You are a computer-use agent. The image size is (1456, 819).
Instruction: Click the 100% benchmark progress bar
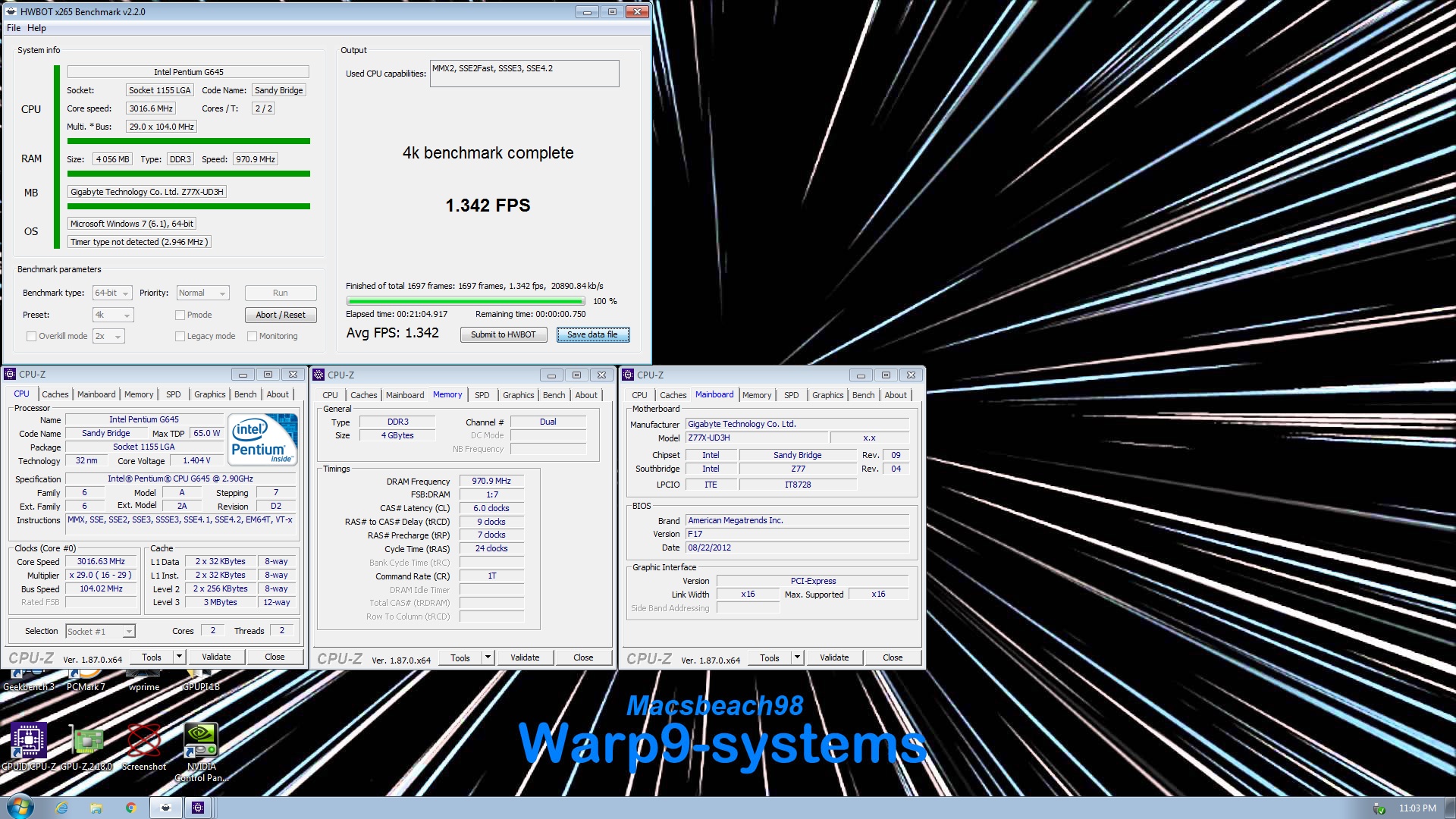[465, 301]
